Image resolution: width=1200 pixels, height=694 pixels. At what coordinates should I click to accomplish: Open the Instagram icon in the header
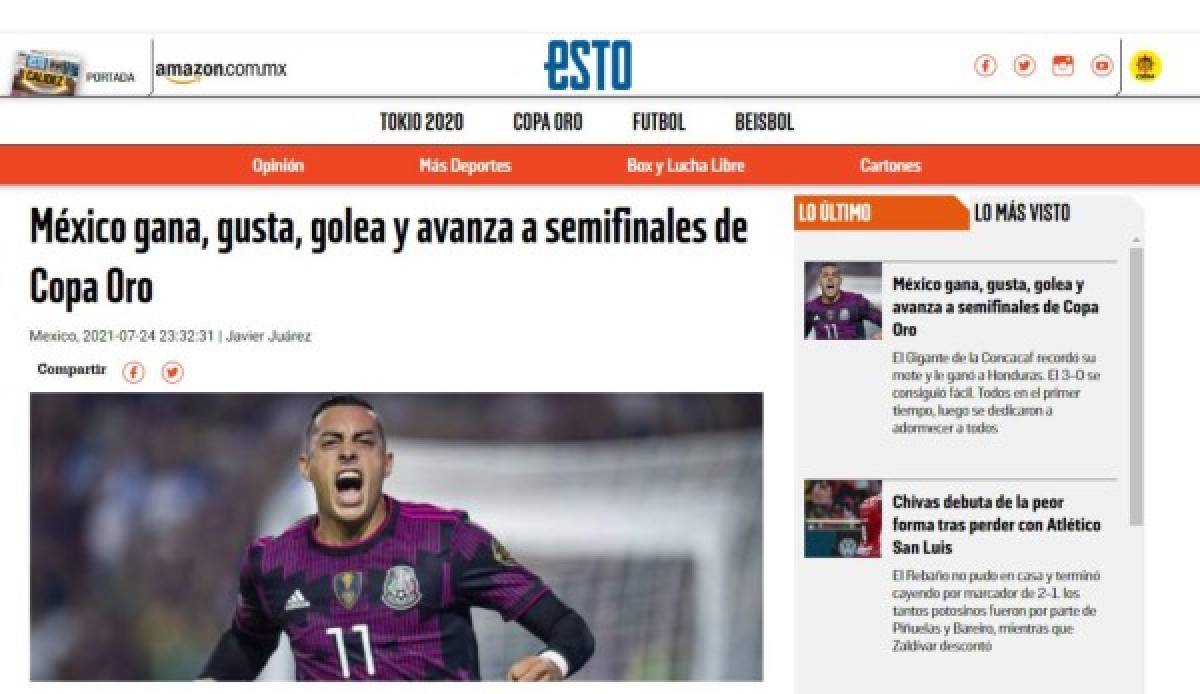[1063, 66]
